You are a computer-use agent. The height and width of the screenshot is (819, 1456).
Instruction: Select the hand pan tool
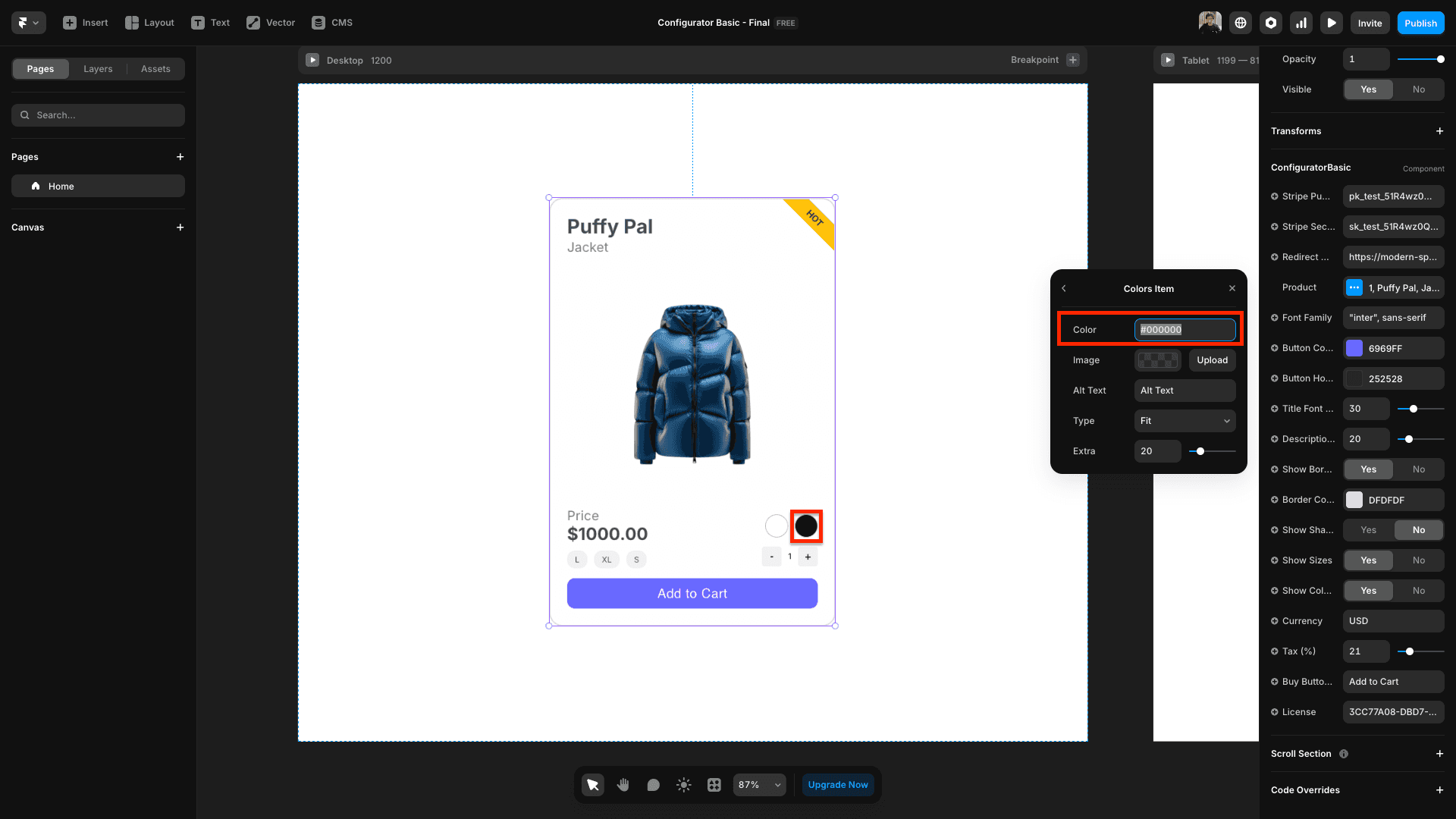623,785
